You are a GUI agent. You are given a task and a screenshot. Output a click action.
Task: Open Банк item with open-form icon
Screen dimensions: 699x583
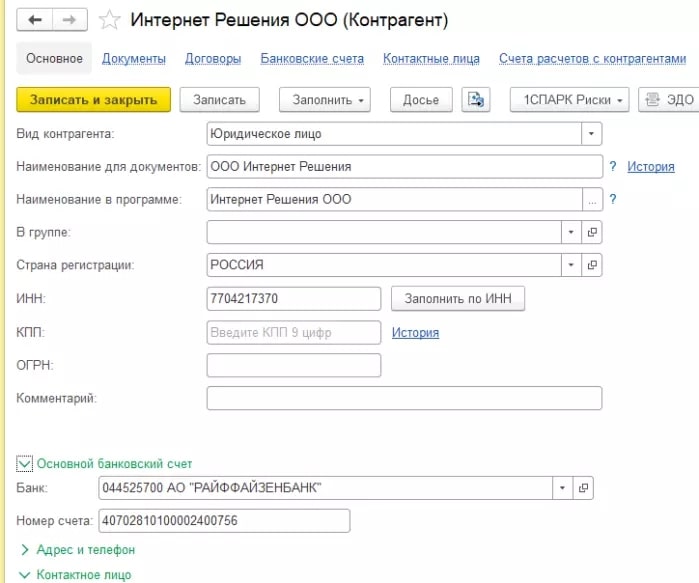pyautogui.click(x=583, y=488)
